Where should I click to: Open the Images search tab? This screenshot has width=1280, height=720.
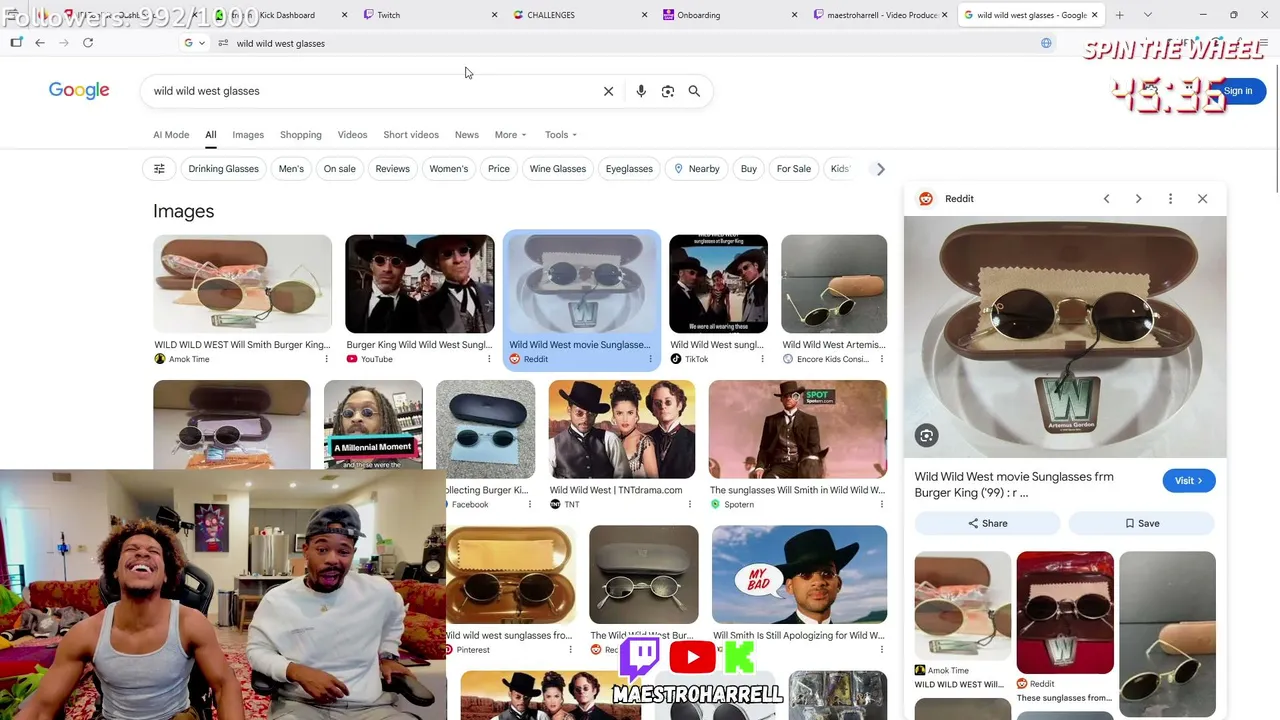coord(248,135)
